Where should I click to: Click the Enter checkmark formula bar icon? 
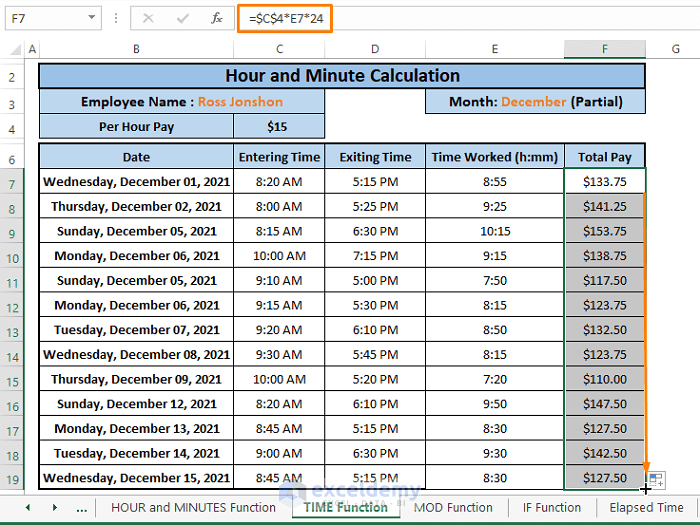pyautogui.click(x=182, y=18)
